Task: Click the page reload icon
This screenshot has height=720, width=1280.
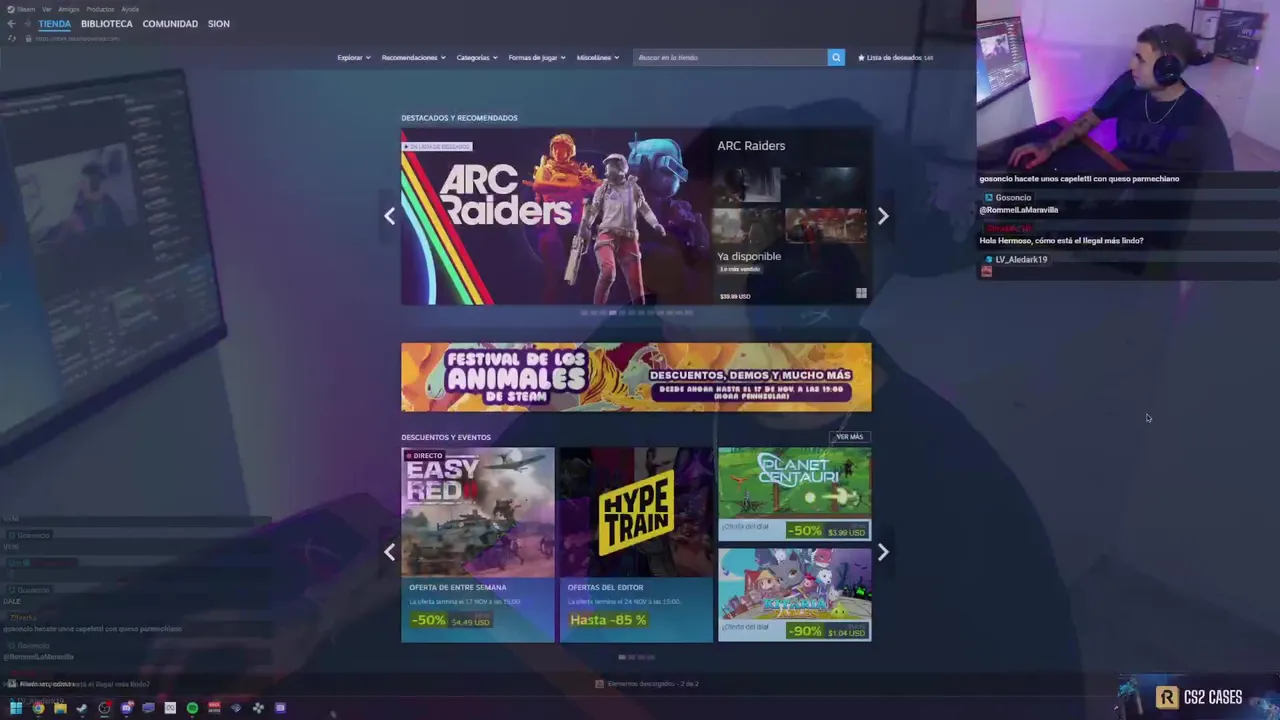Action: click(12, 38)
